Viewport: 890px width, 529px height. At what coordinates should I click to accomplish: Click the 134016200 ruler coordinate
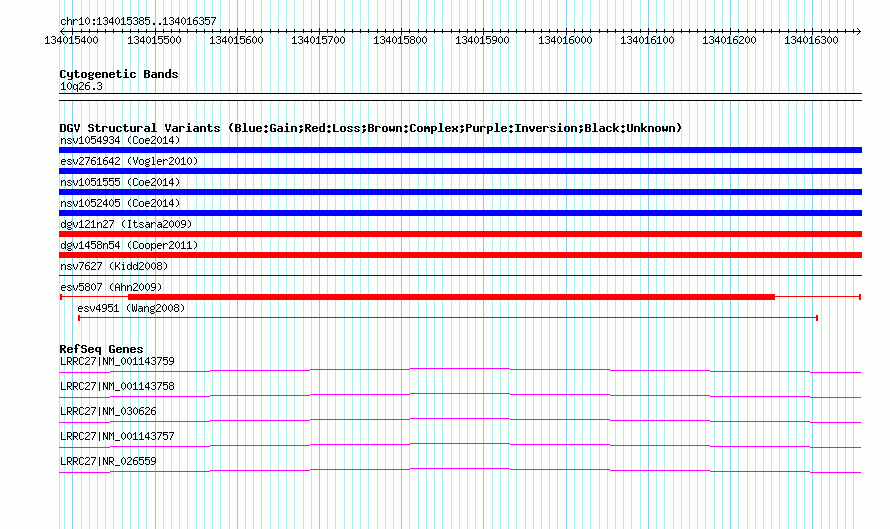pos(729,40)
